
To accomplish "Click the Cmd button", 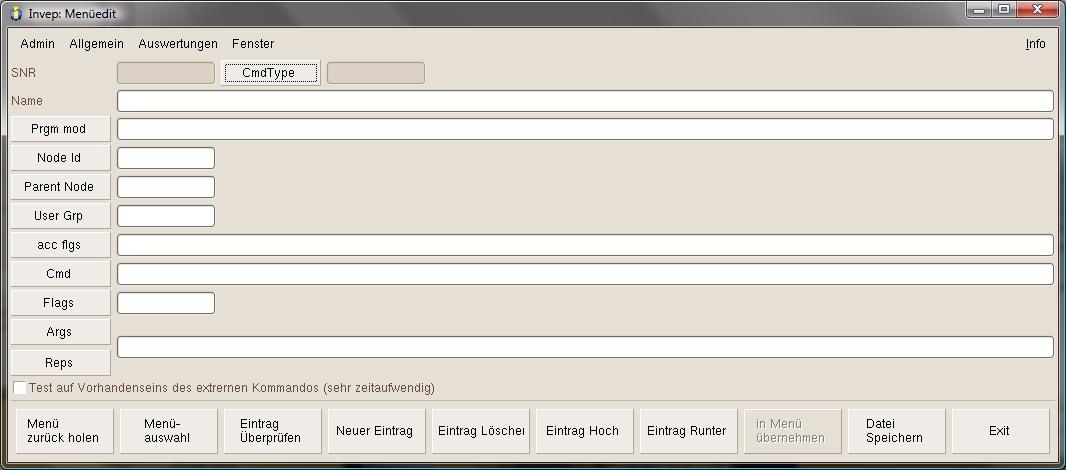I will [60, 273].
